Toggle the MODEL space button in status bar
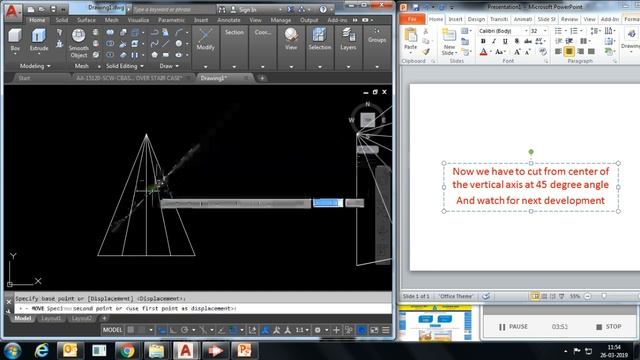640x360 pixels. pos(112,330)
